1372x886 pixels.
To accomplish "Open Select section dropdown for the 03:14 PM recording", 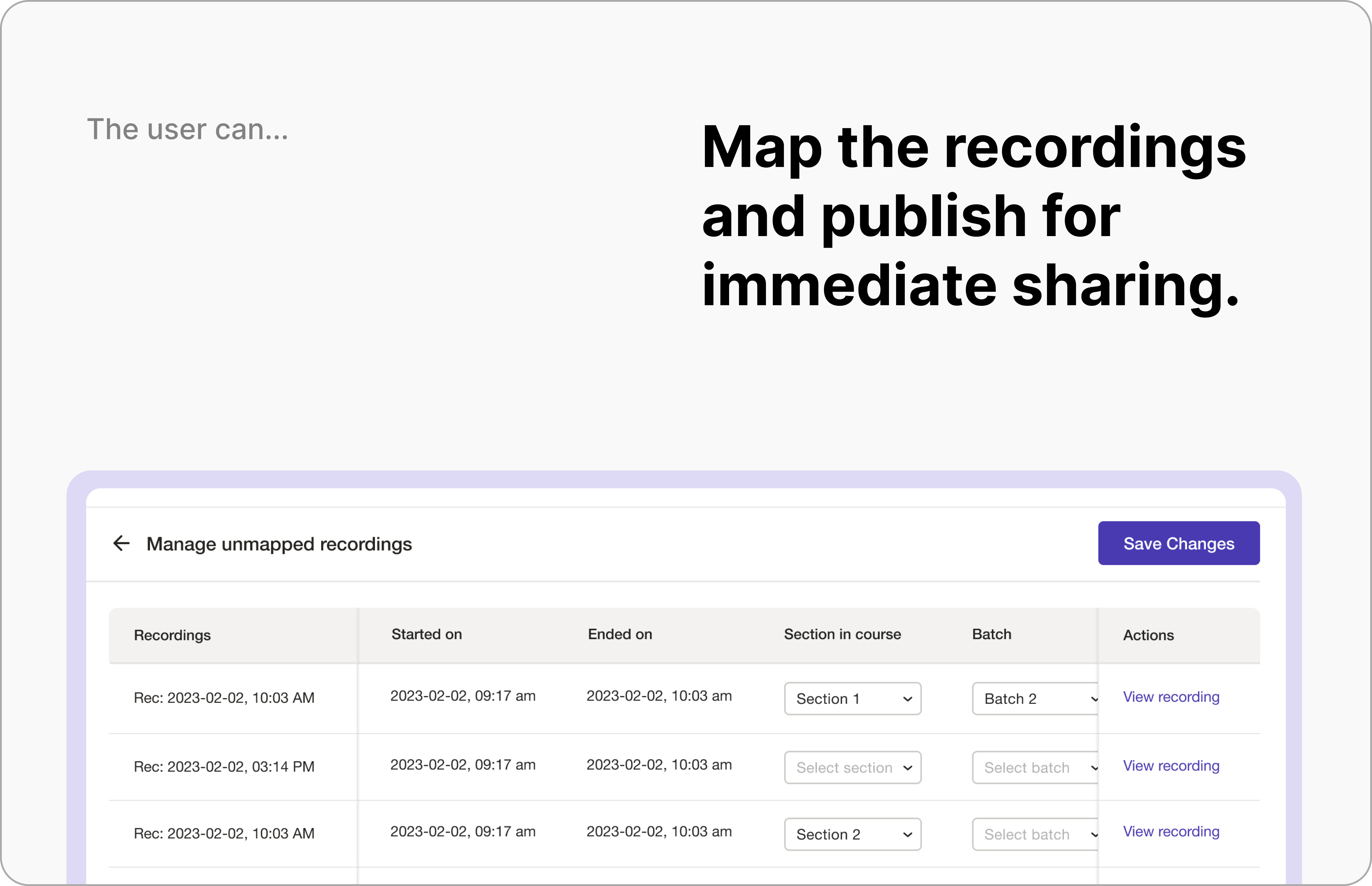I will [x=852, y=768].
